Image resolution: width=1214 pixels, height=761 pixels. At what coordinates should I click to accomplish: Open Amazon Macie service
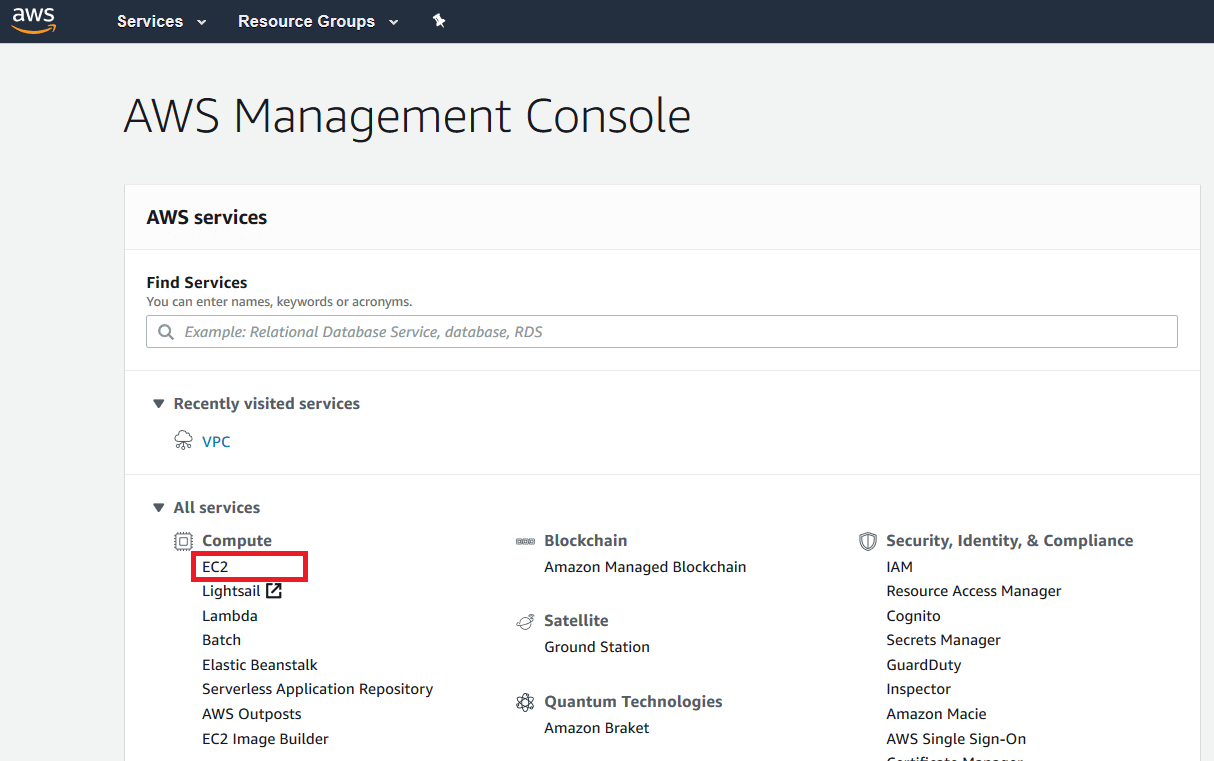(936, 714)
